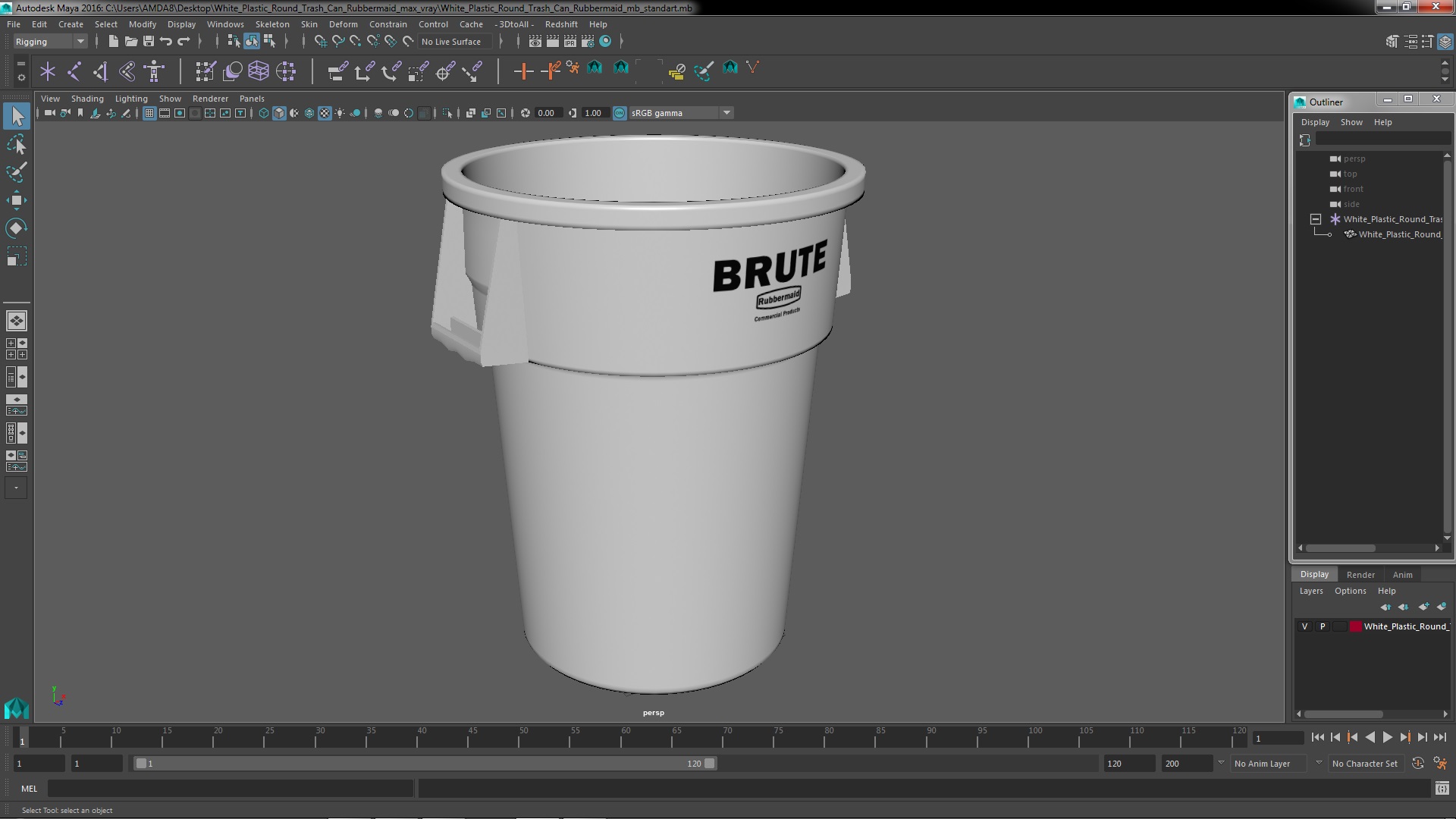
Task: Click the Select tool arrow icon
Action: (16, 116)
